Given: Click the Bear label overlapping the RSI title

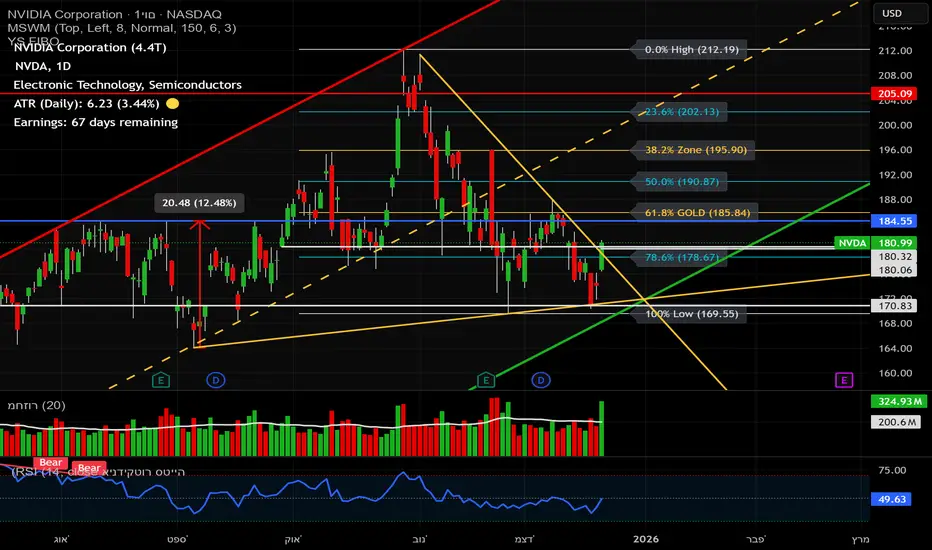Looking at the screenshot, I should pos(90,468).
